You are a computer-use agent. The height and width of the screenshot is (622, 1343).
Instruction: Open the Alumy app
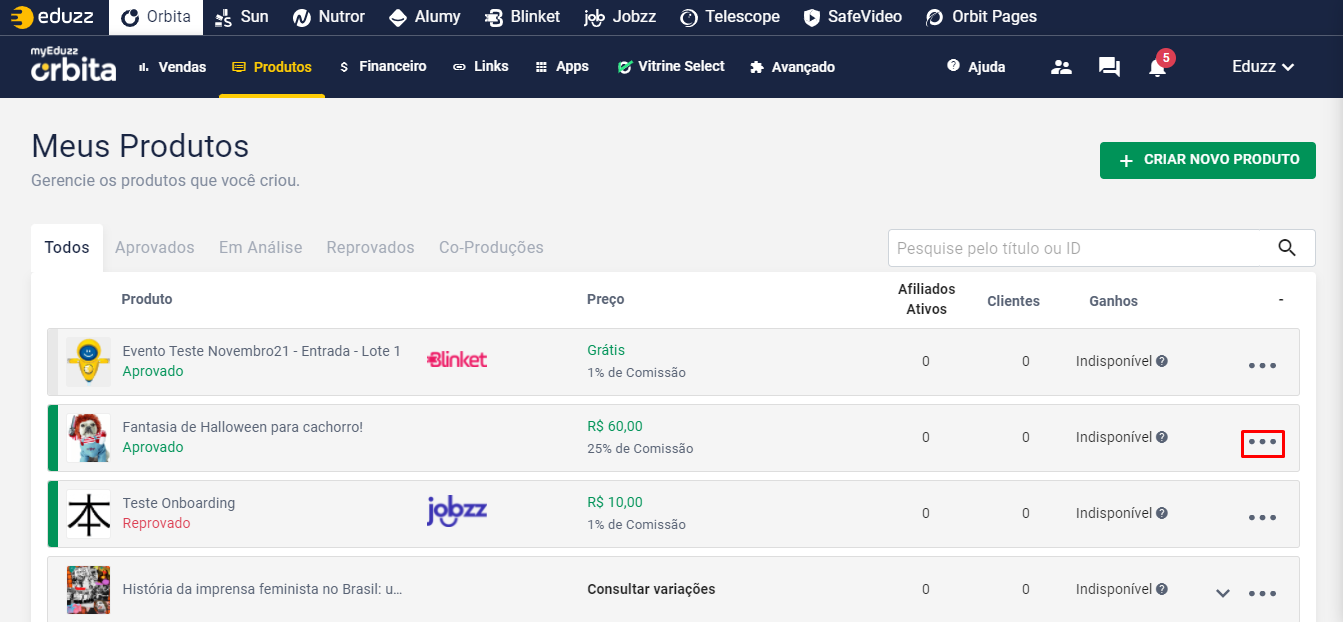pos(425,17)
